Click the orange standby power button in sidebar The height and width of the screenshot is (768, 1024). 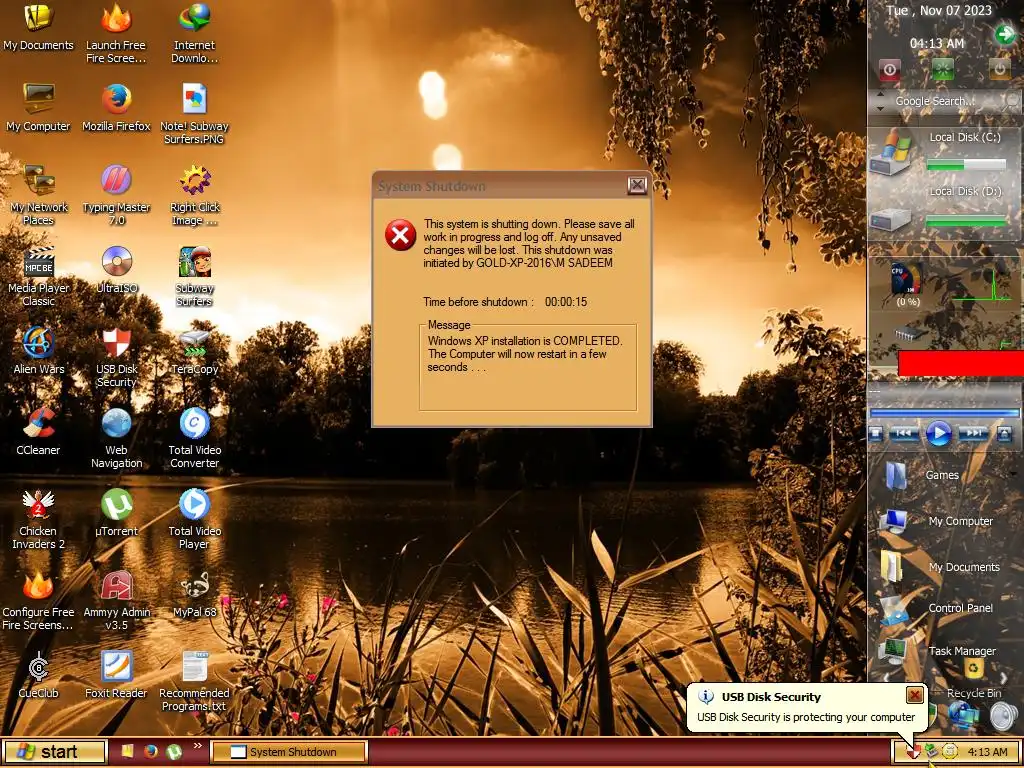pos(999,69)
